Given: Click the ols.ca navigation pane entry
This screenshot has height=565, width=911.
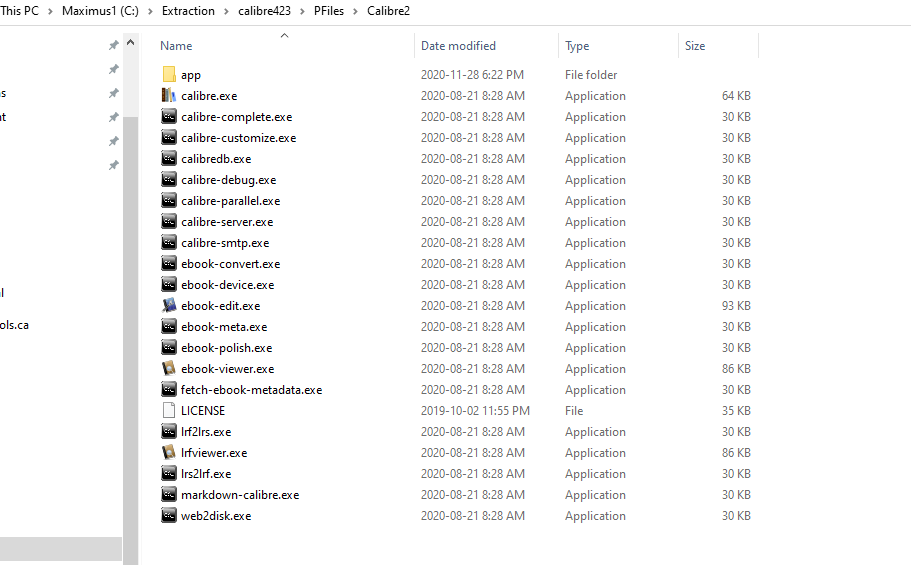Looking at the screenshot, I should tap(15, 325).
